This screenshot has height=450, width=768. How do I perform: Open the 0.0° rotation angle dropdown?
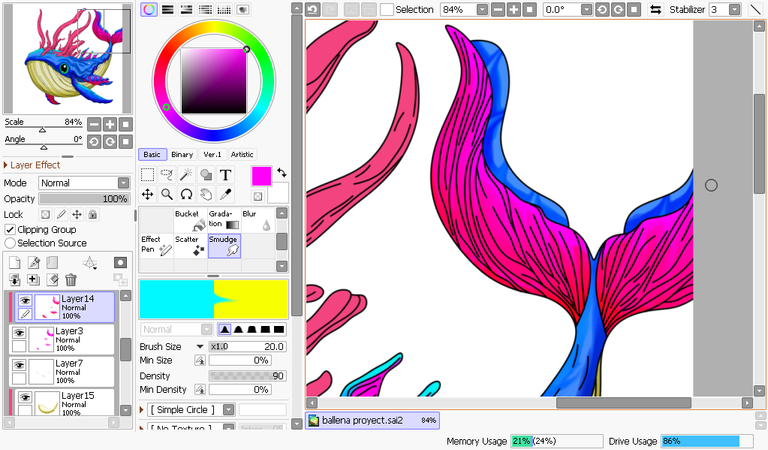[586, 9]
